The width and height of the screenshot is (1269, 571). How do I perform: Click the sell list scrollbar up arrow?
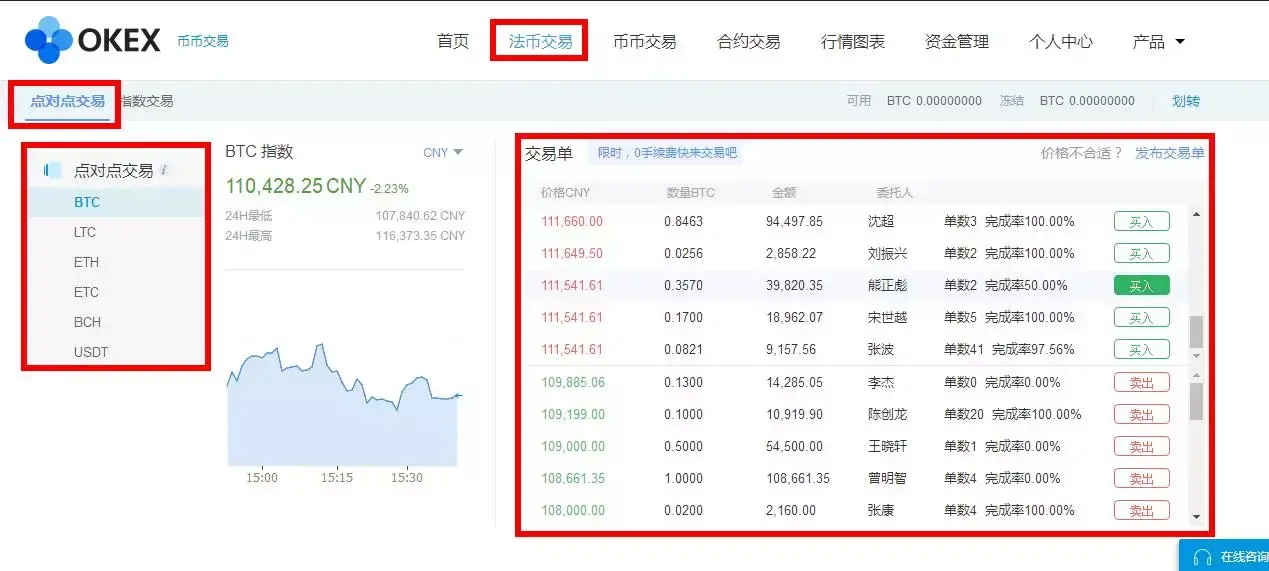click(1196, 374)
